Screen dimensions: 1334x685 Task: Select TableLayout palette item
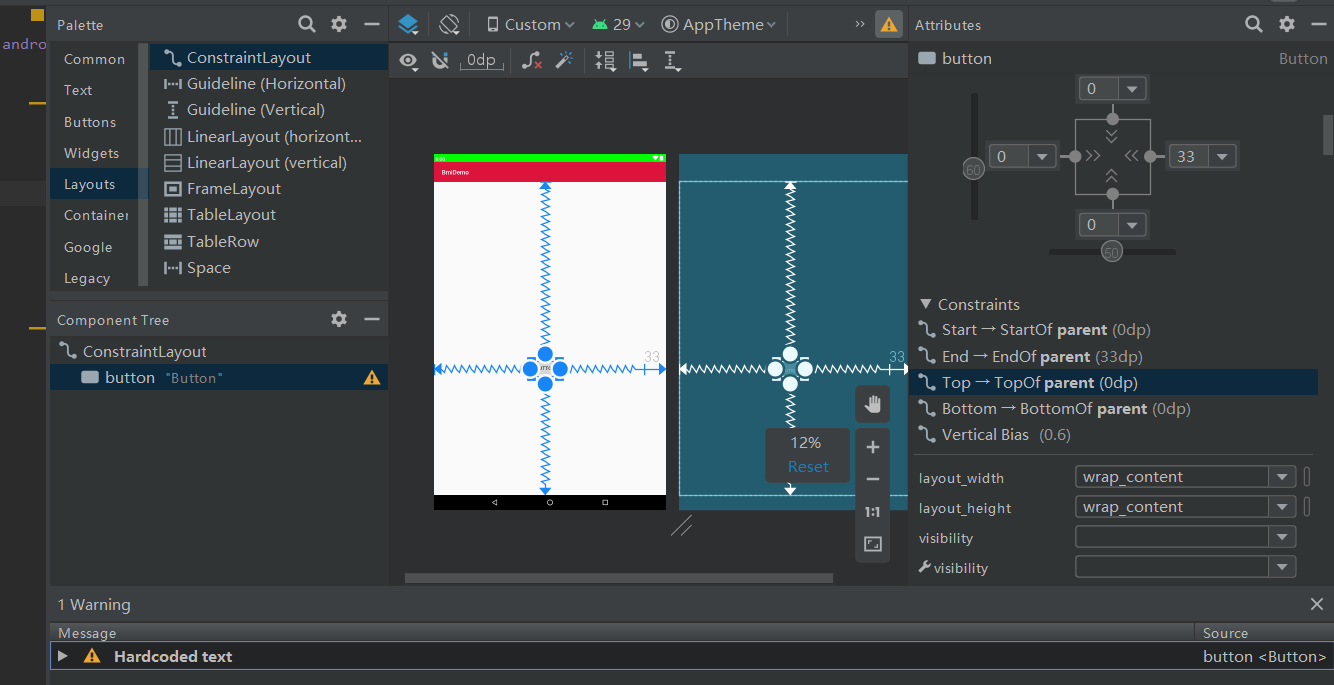(x=268, y=215)
